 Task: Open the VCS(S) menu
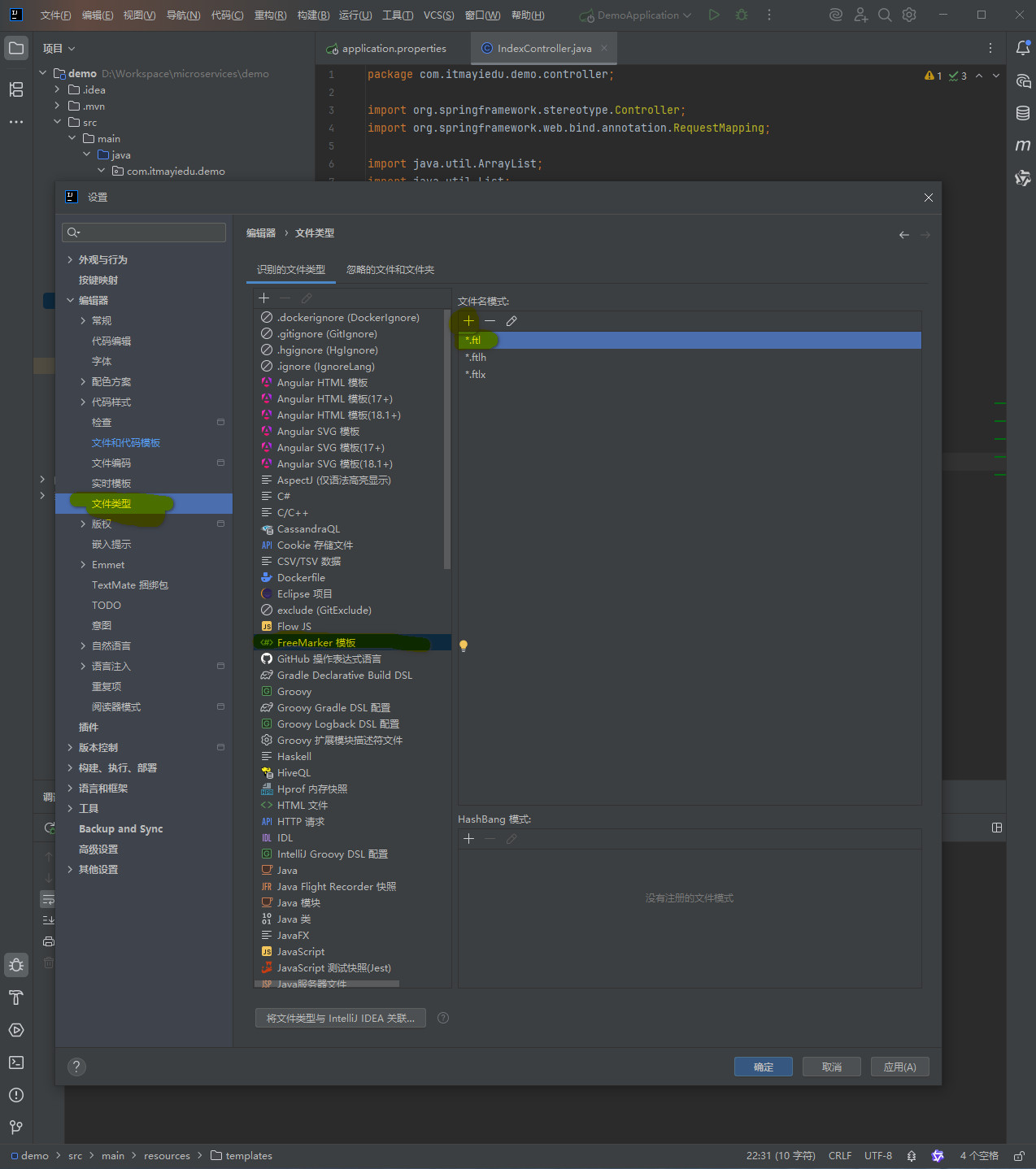pos(439,15)
